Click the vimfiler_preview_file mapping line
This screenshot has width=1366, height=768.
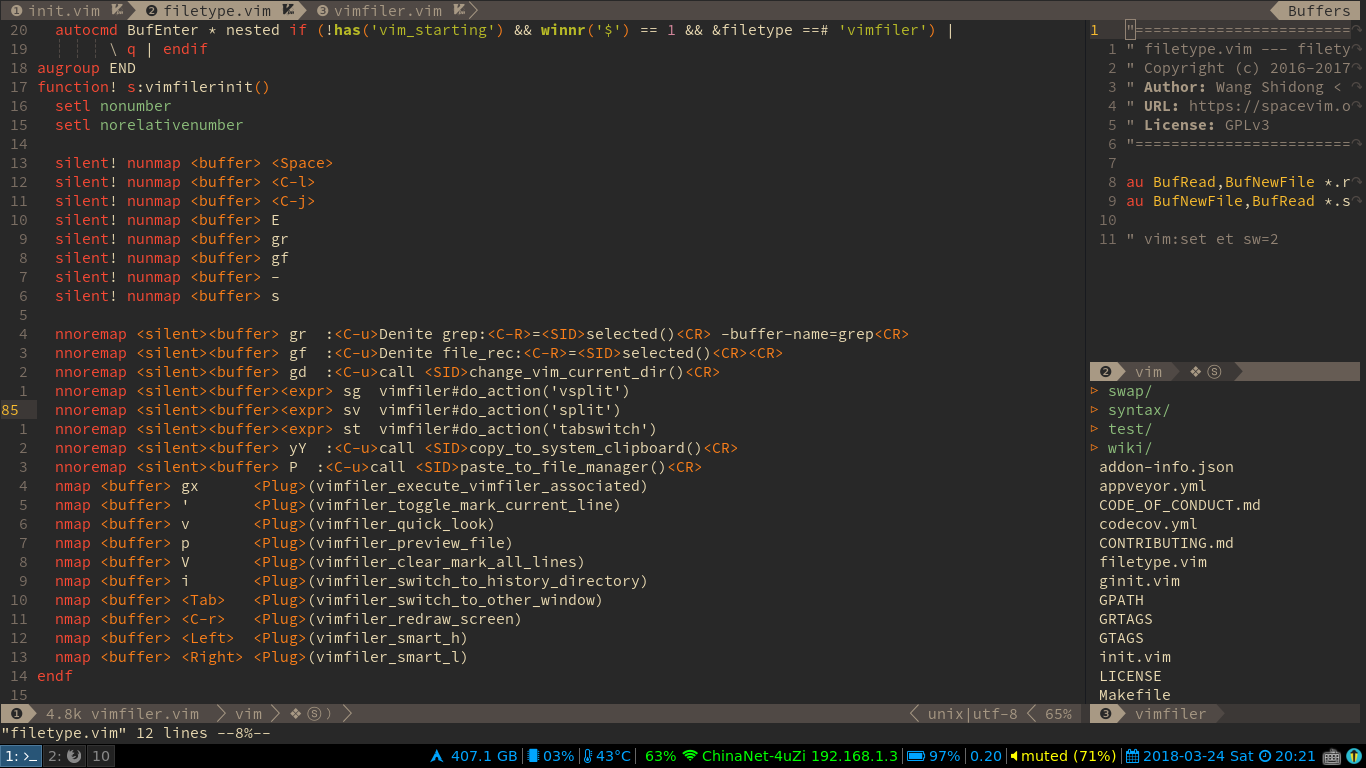tap(284, 543)
